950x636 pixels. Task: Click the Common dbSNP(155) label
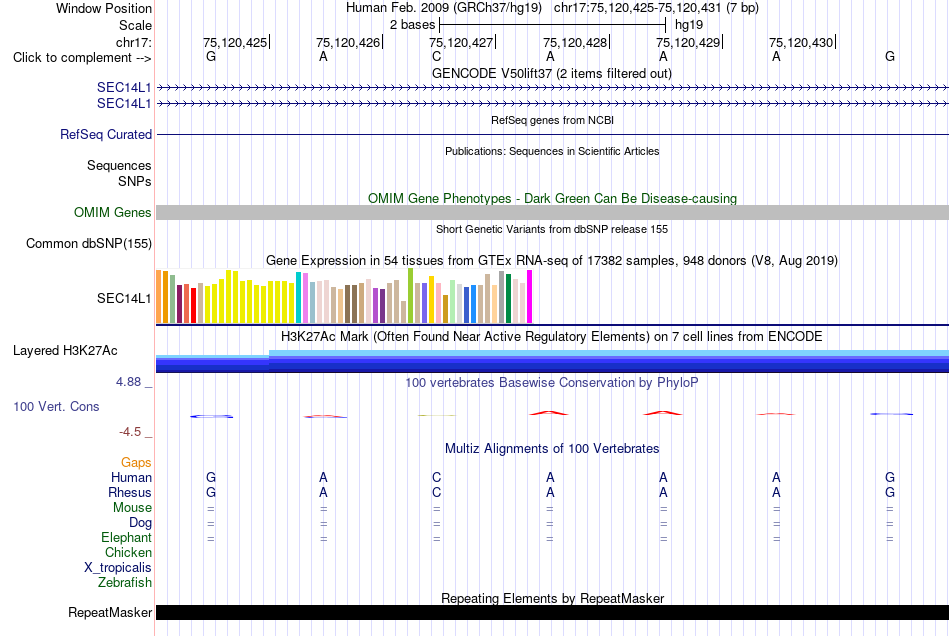pos(88,243)
